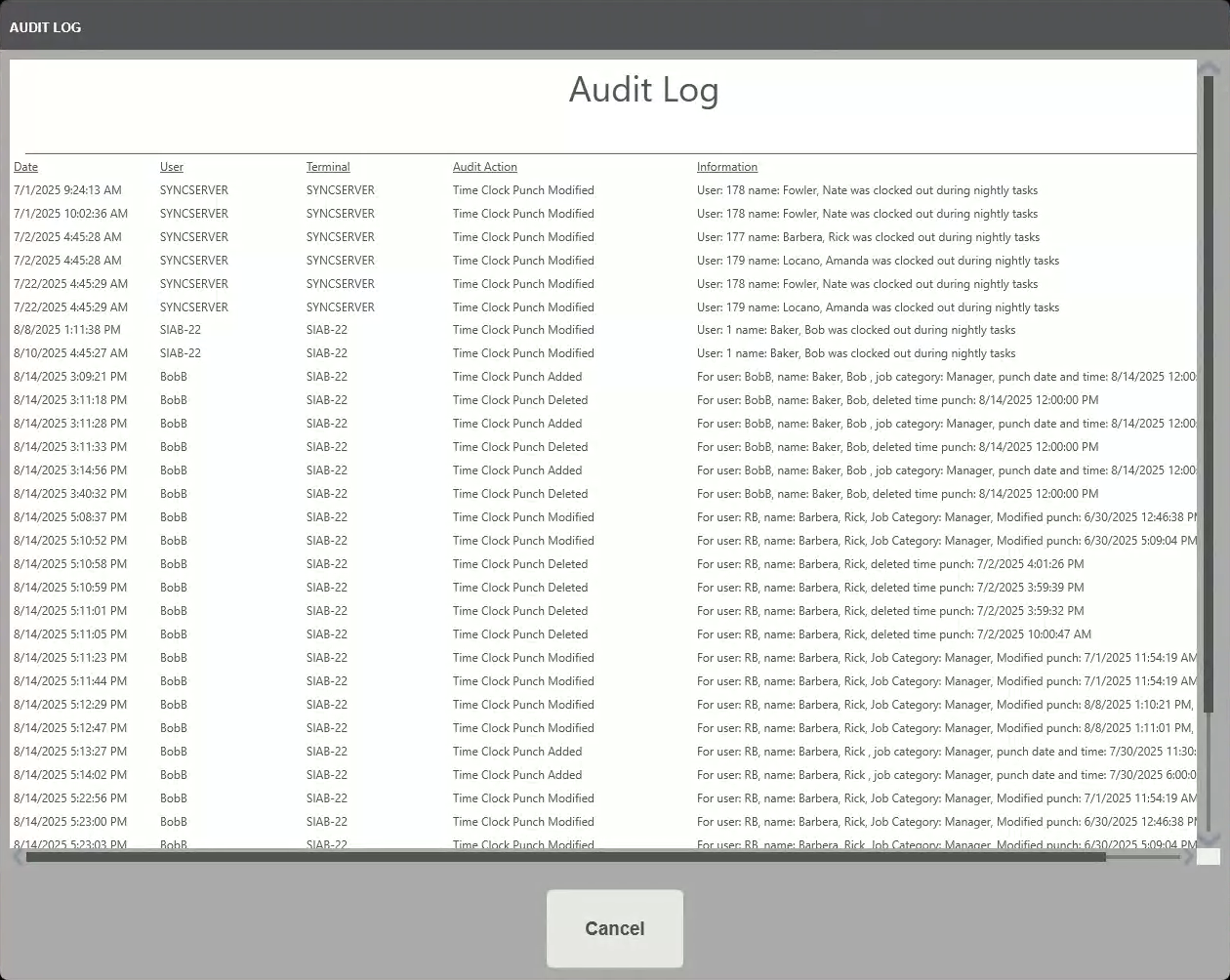Select the '8/14/2025 5:10:58 PM' date cell

[x=70, y=564]
